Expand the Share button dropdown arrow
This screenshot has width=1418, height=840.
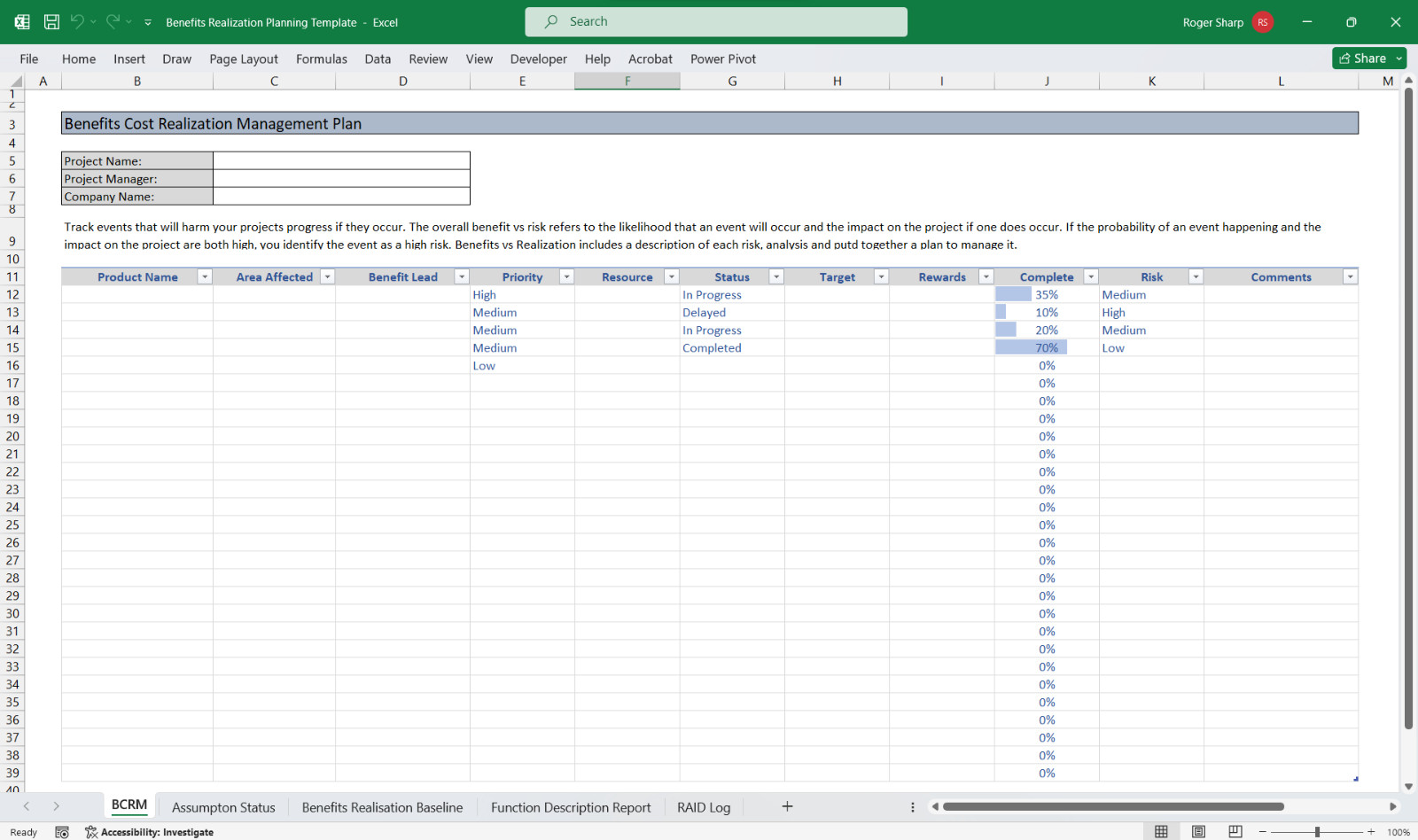(1399, 58)
